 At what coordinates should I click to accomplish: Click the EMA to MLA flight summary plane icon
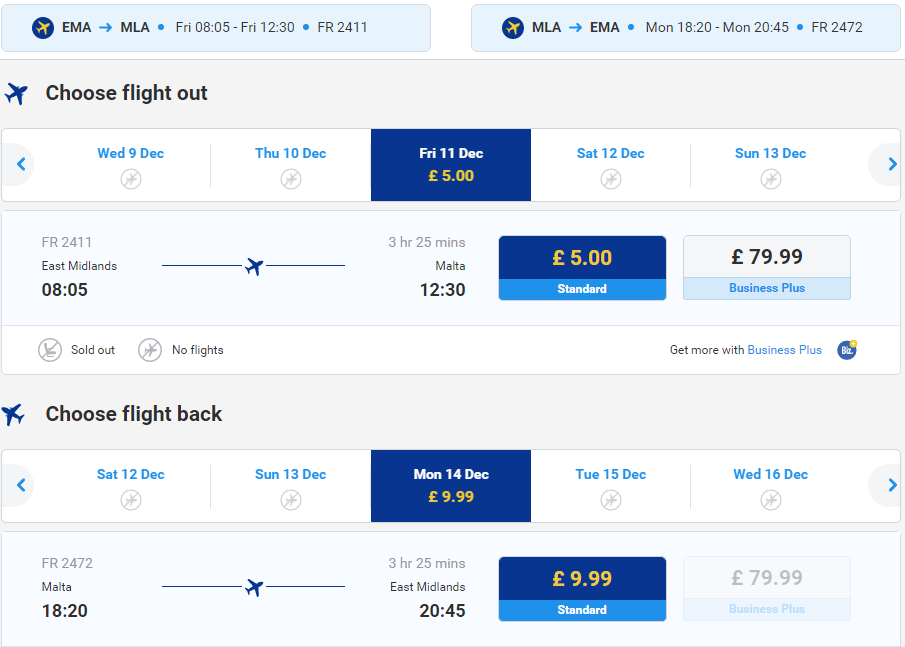click(43, 27)
